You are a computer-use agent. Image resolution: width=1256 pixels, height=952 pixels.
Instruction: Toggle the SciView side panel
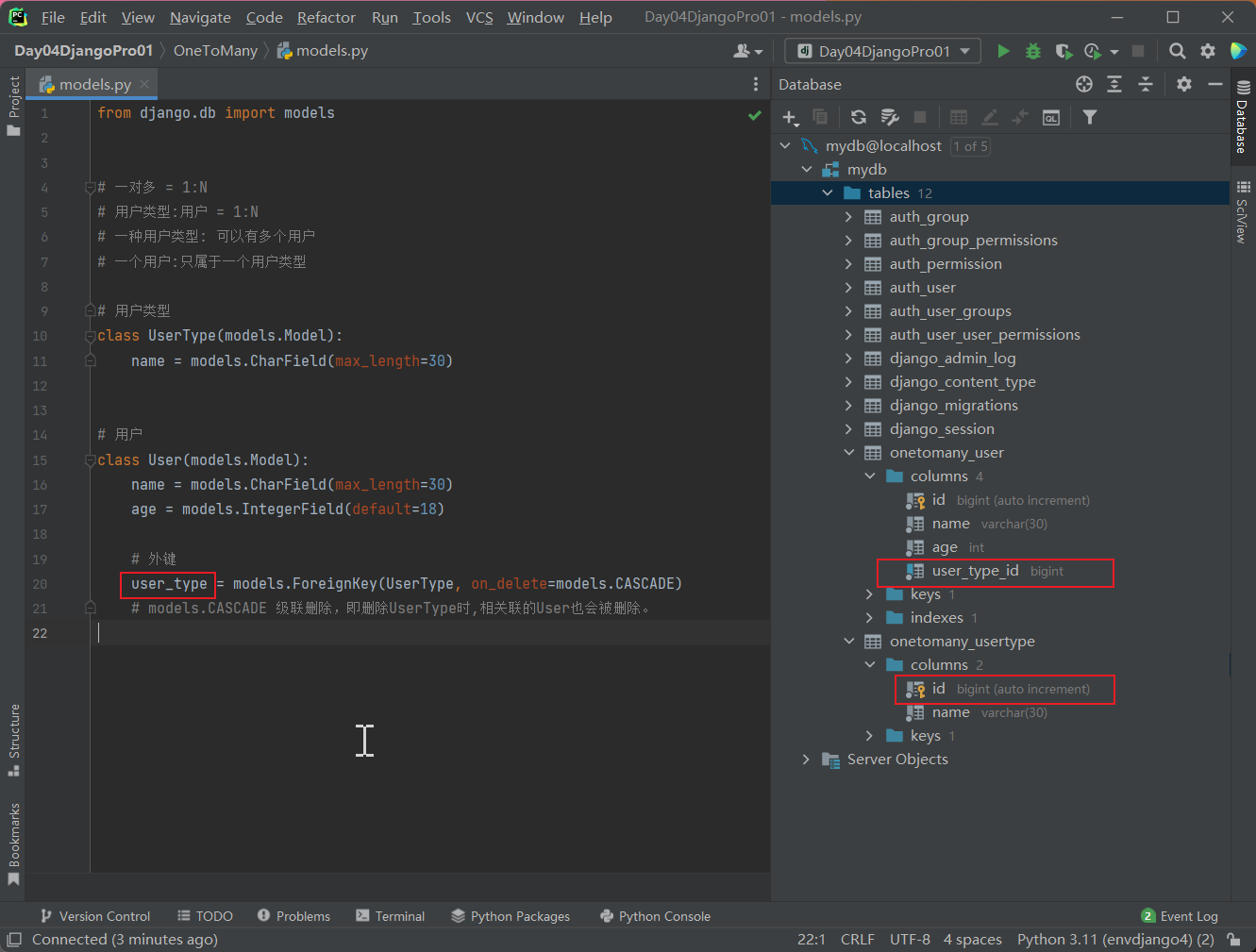[1243, 211]
